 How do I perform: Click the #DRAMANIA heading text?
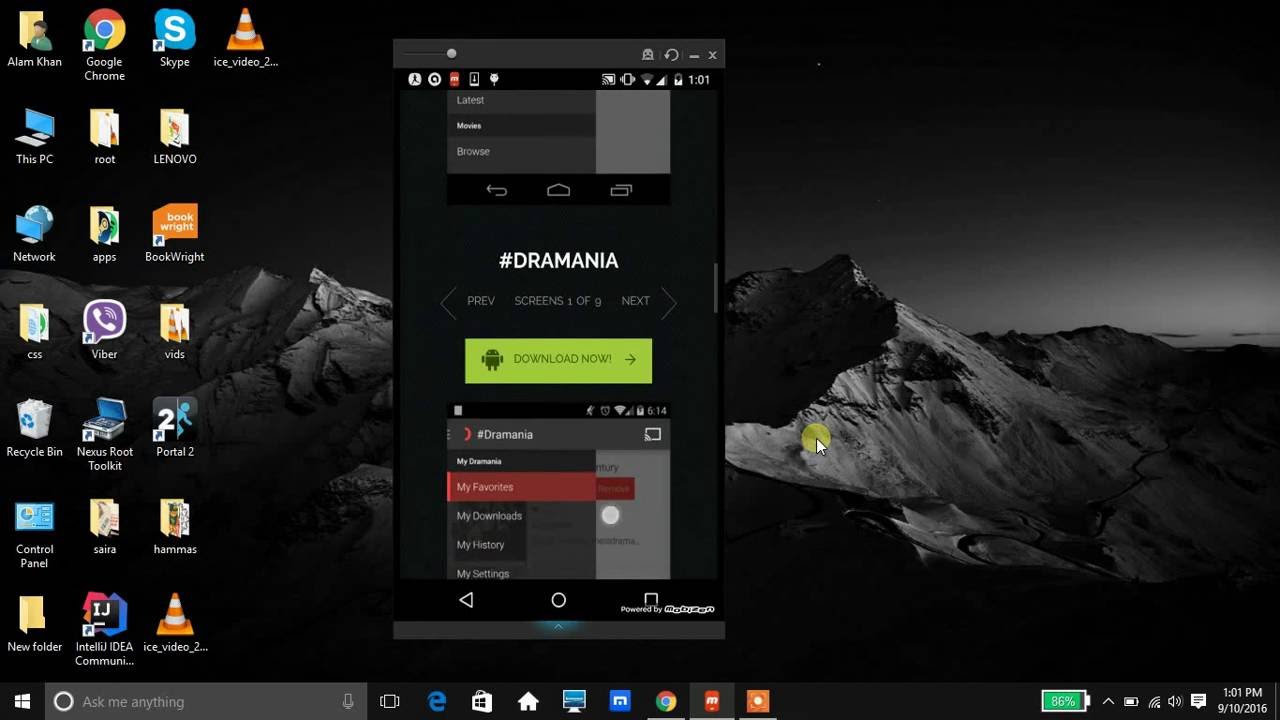[558, 261]
